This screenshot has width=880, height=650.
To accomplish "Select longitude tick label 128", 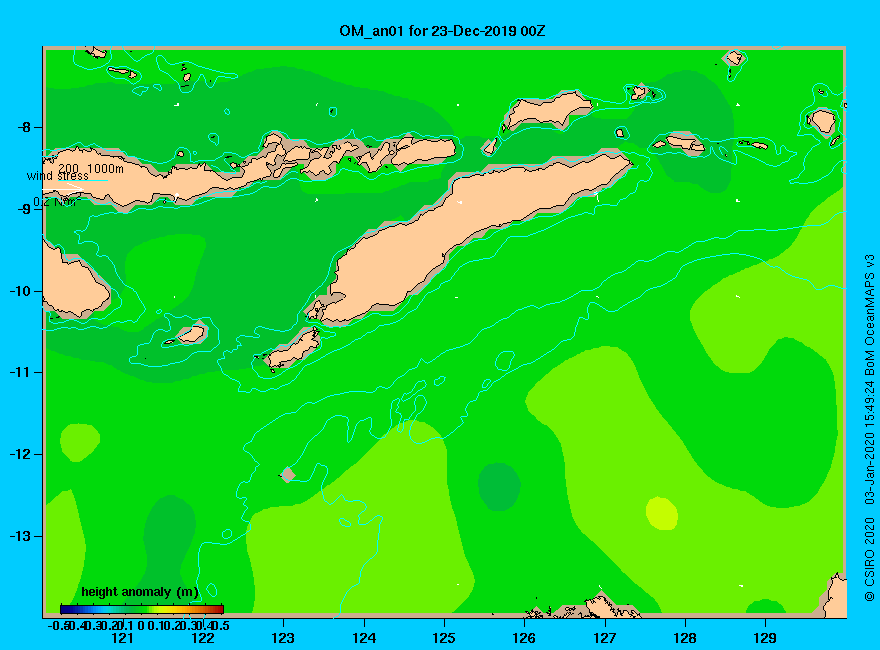I will coord(685,638).
